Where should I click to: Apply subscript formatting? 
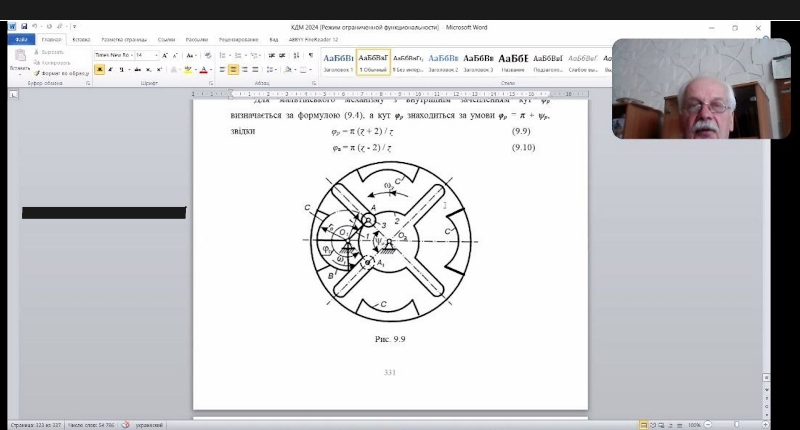(148, 69)
